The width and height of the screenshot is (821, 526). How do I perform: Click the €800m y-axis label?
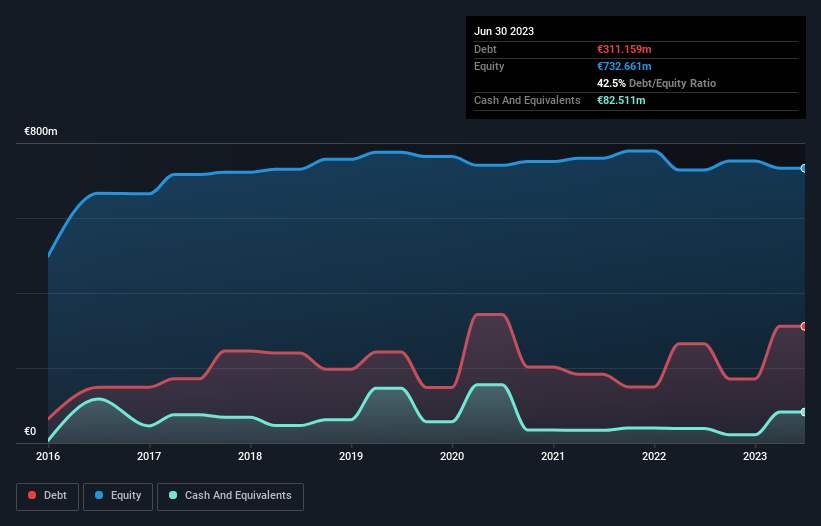(41, 131)
